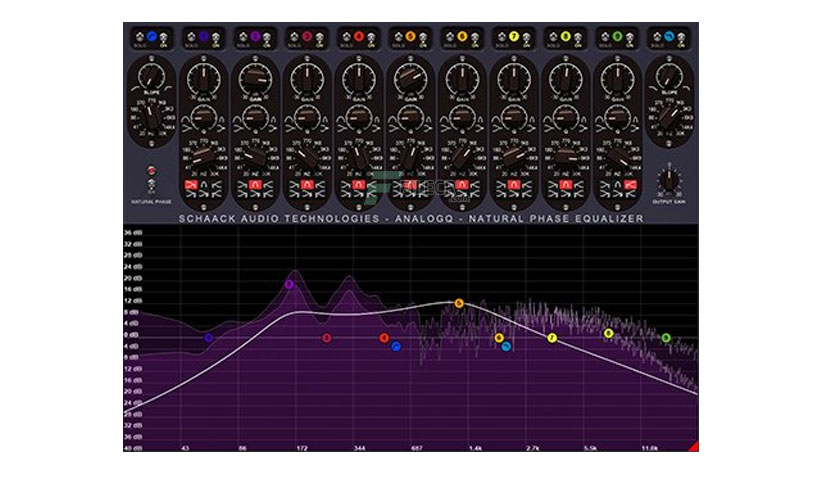
Task: Click the orange band 5 indicator in header
Action: (411, 37)
